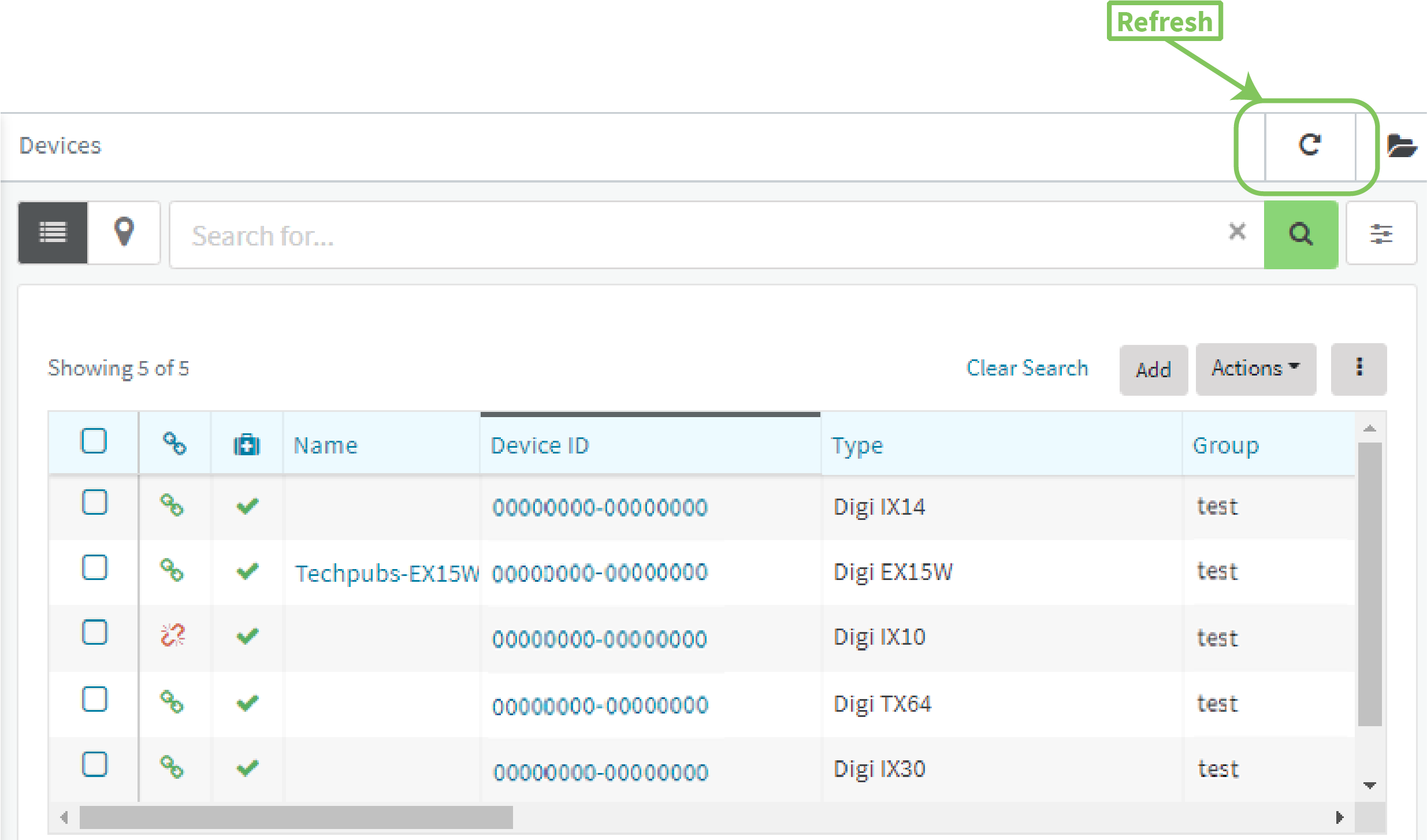Click the Clear Search link
1427x840 pixels.
coord(1027,368)
